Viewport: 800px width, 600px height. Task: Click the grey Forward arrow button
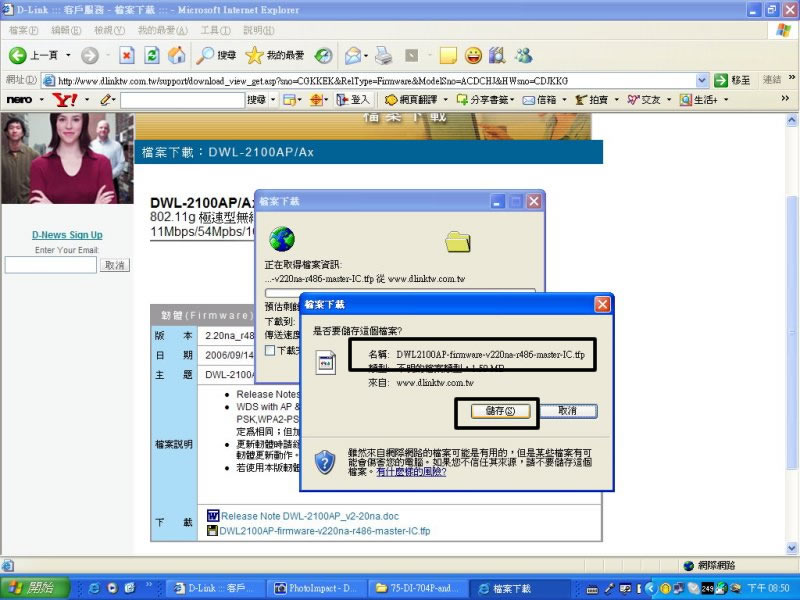90,55
